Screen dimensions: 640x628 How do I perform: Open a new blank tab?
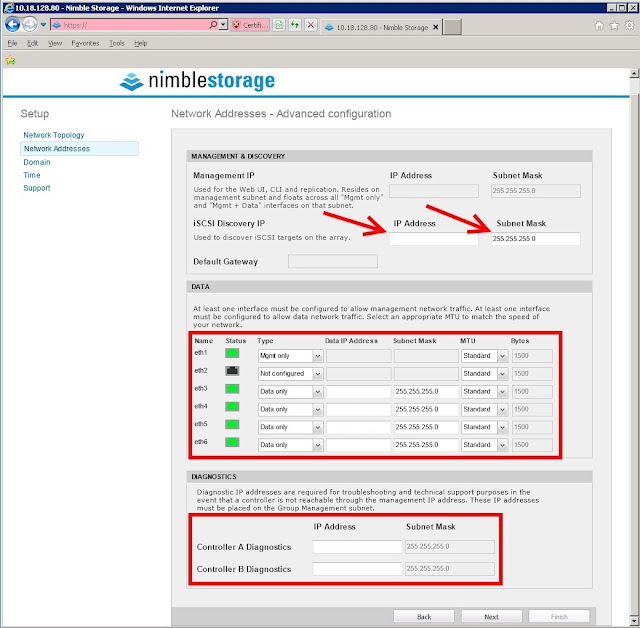(452, 27)
